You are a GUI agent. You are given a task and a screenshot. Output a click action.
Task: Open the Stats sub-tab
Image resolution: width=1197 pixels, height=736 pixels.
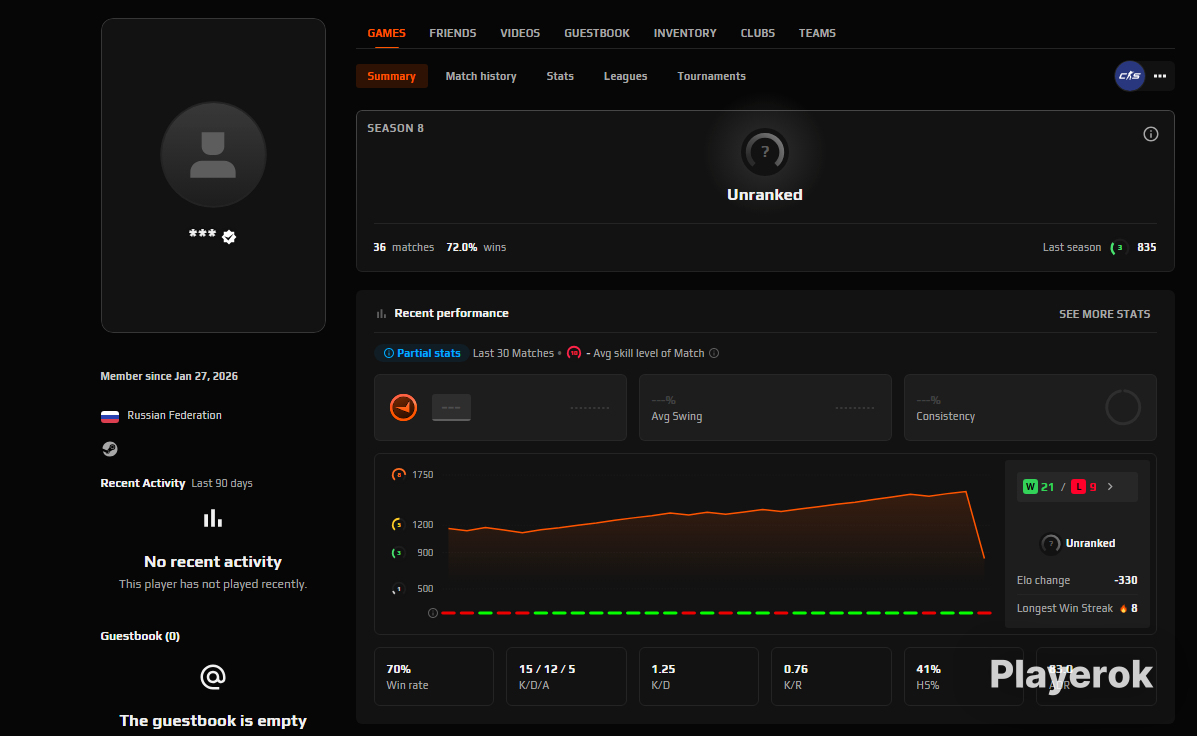click(560, 76)
